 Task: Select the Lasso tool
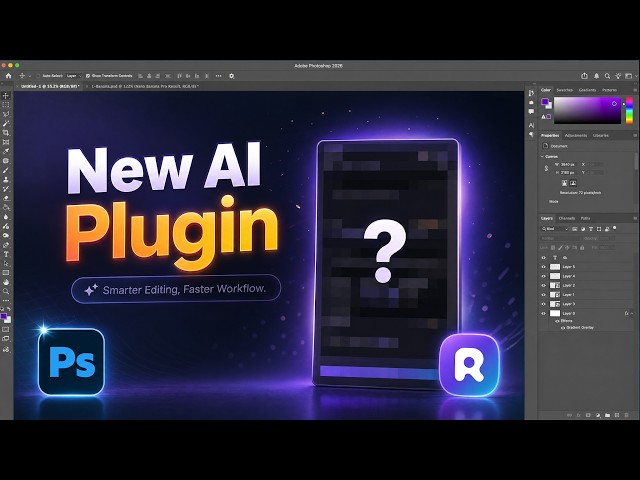pos(6,114)
